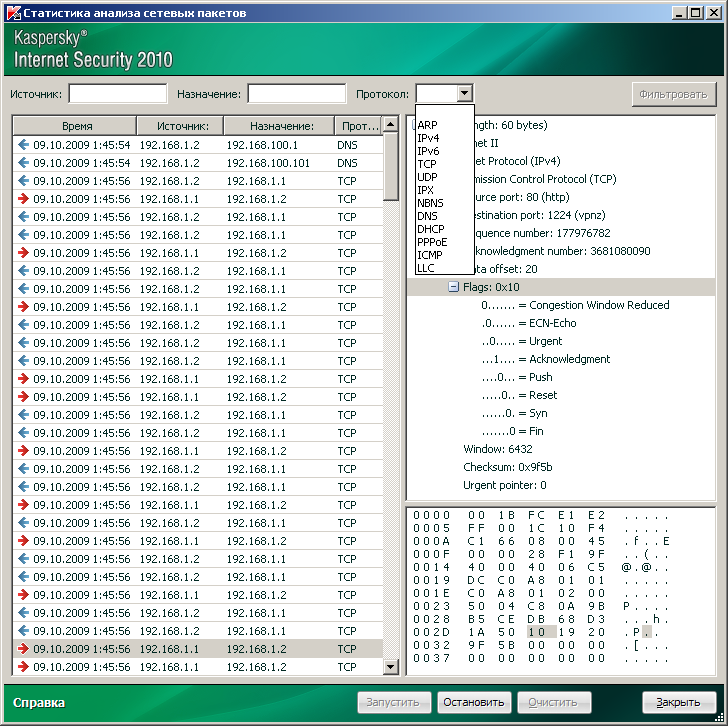This screenshot has height=726, width=728.
Task: Select the Urgent flag line
Action: tap(522, 341)
